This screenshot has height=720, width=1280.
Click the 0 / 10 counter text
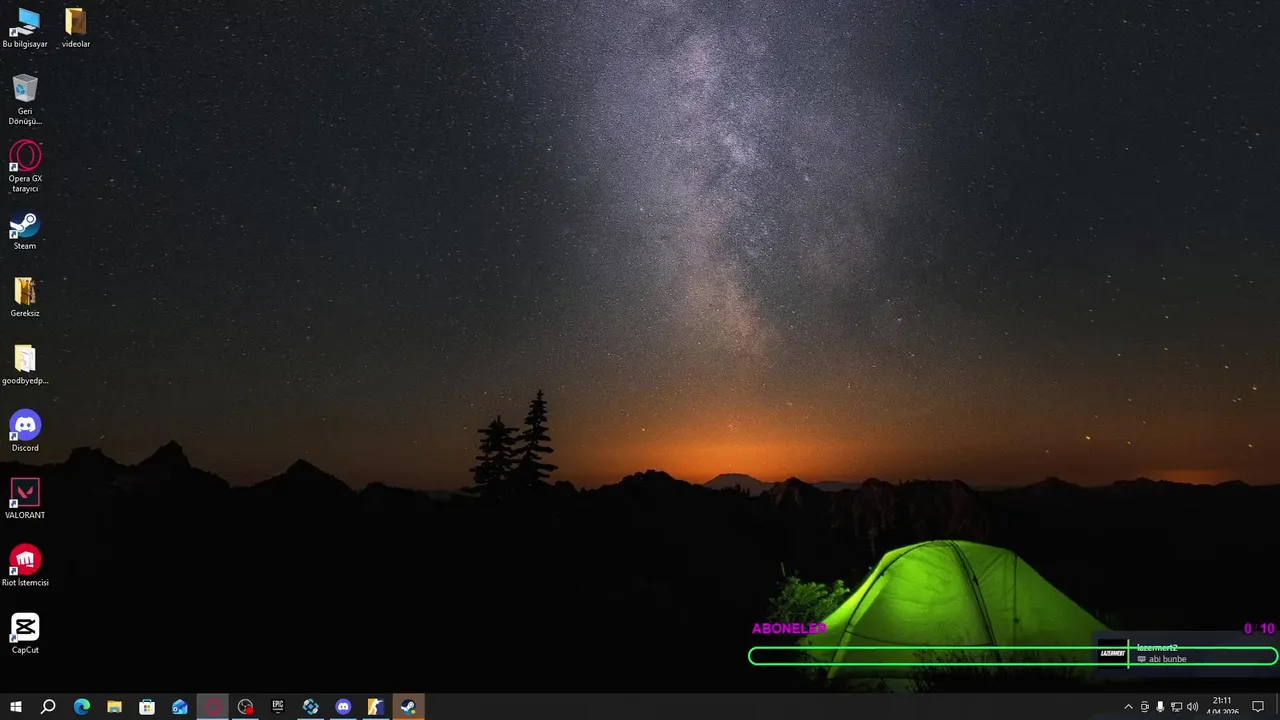tap(1259, 629)
